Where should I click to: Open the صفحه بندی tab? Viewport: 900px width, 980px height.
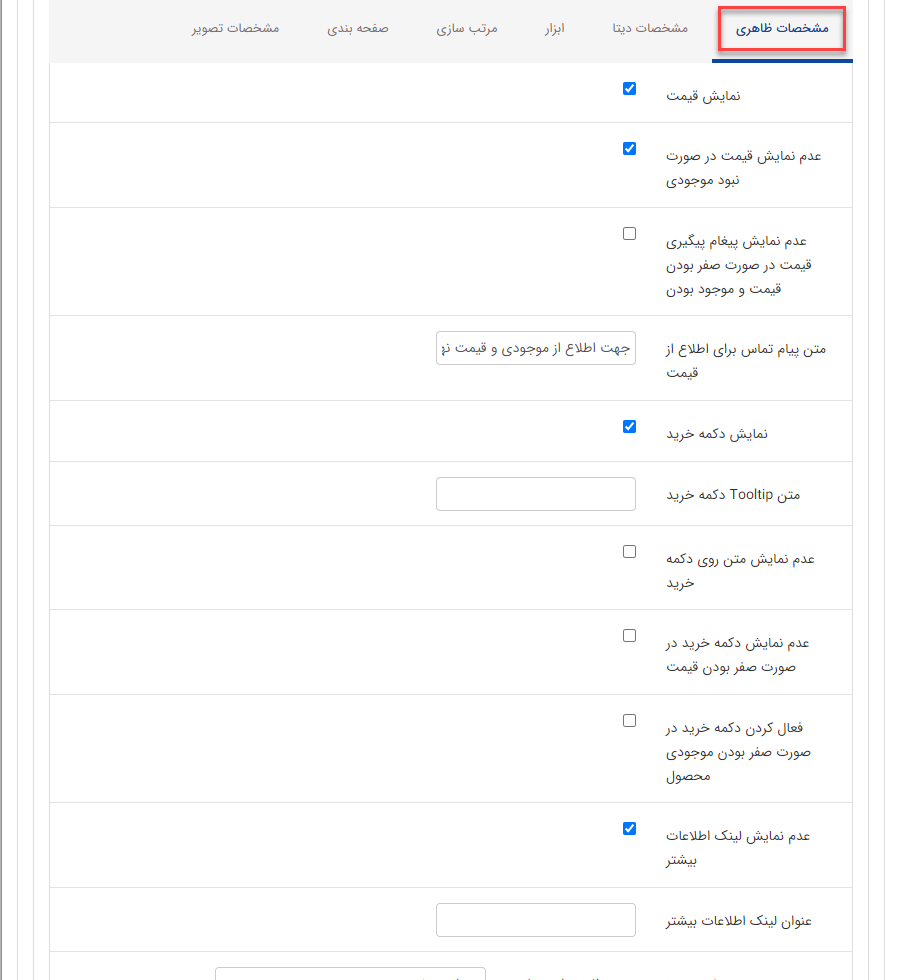pos(357,29)
